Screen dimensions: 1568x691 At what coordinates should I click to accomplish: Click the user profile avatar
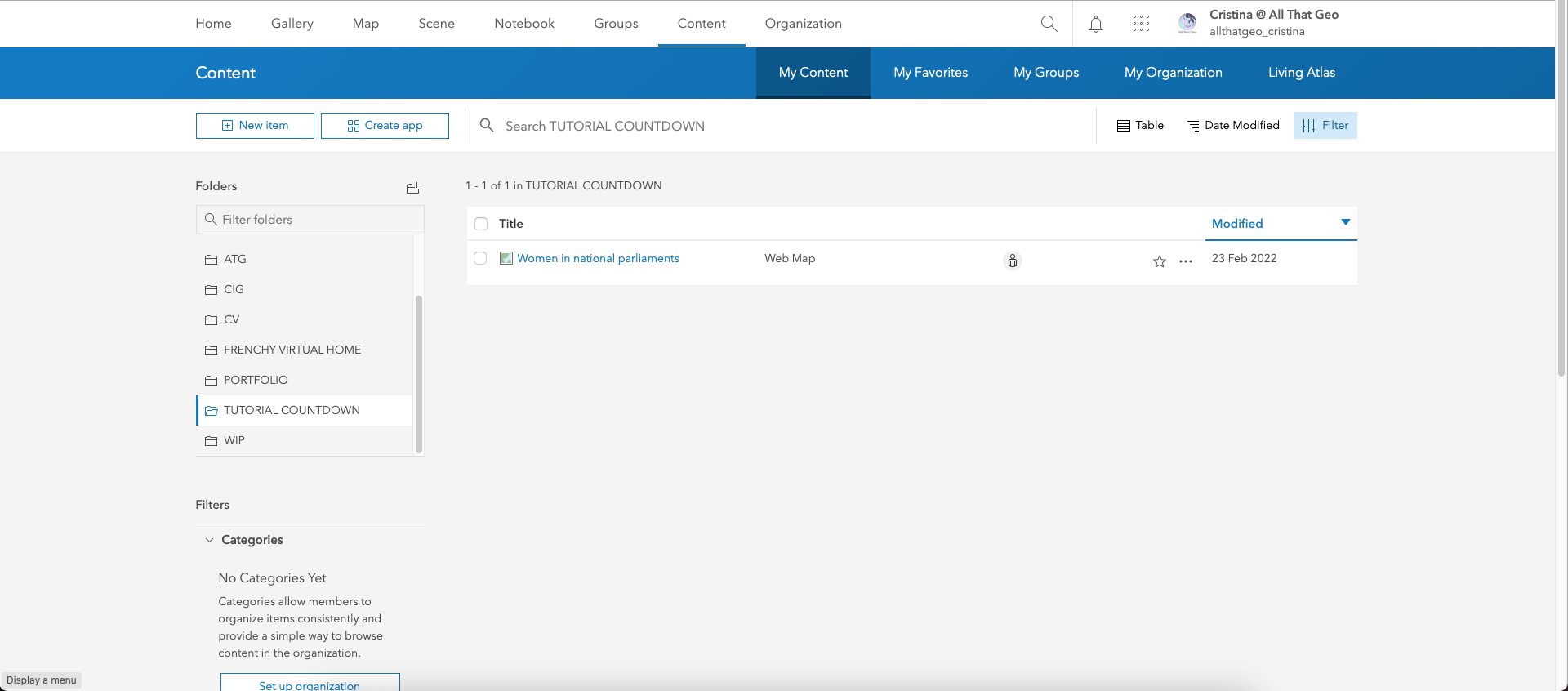[x=1187, y=23]
